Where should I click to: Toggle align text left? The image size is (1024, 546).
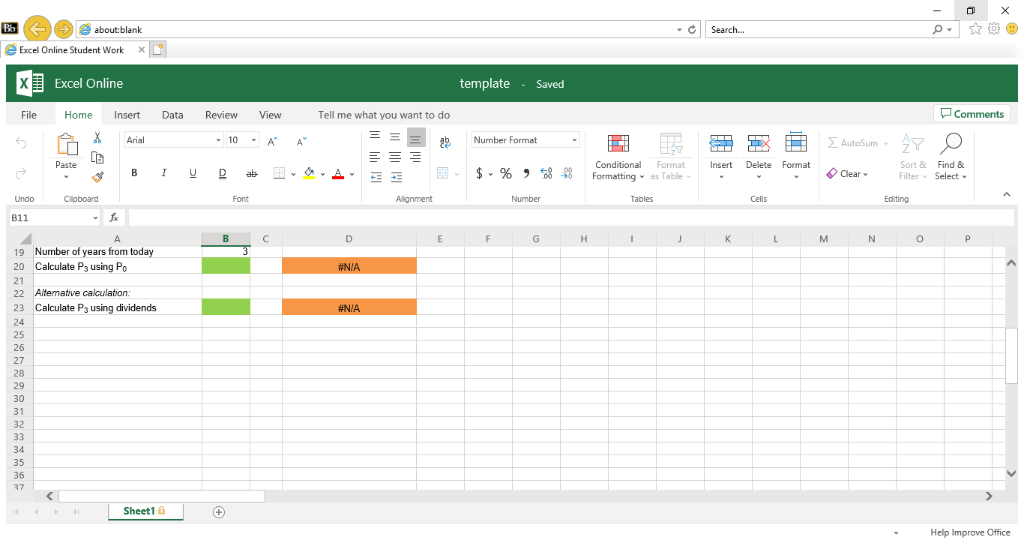375,157
